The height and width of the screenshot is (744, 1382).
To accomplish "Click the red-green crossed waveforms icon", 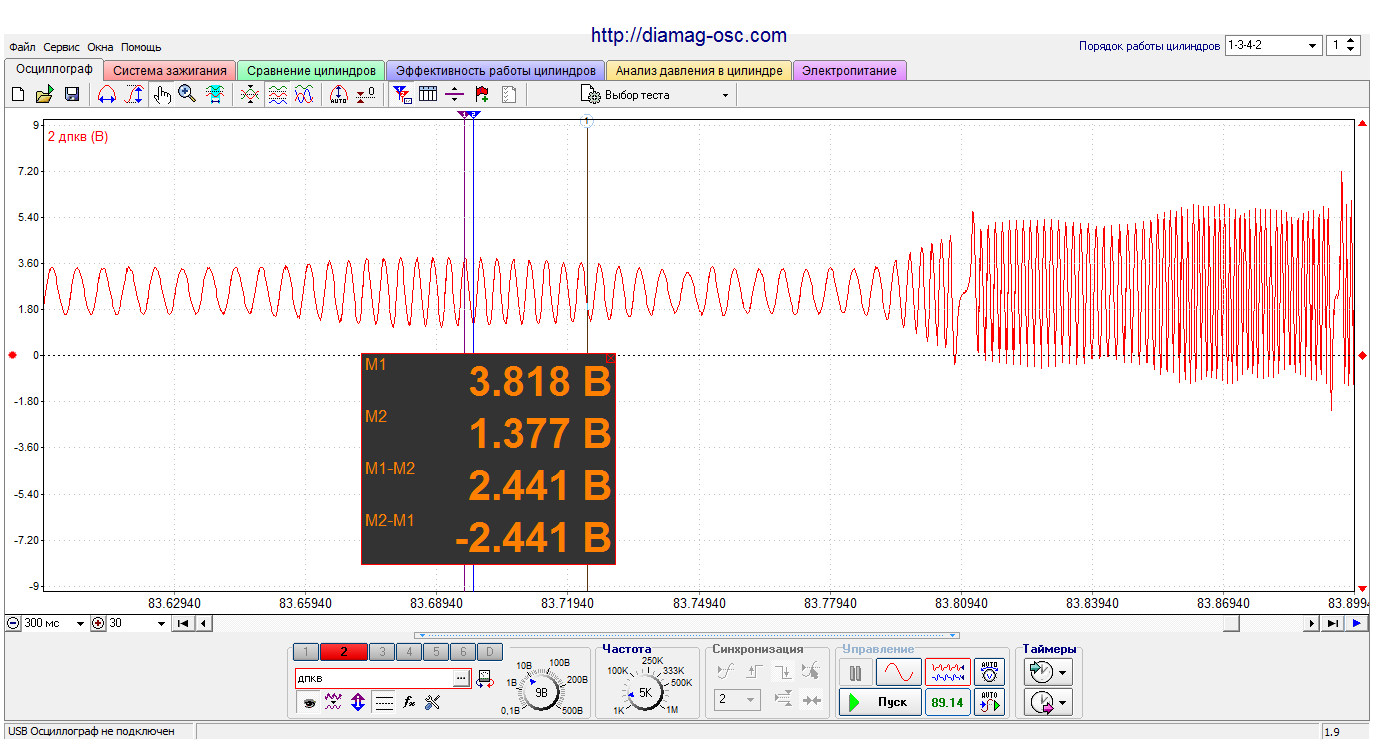I will click(x=250, y=94).
